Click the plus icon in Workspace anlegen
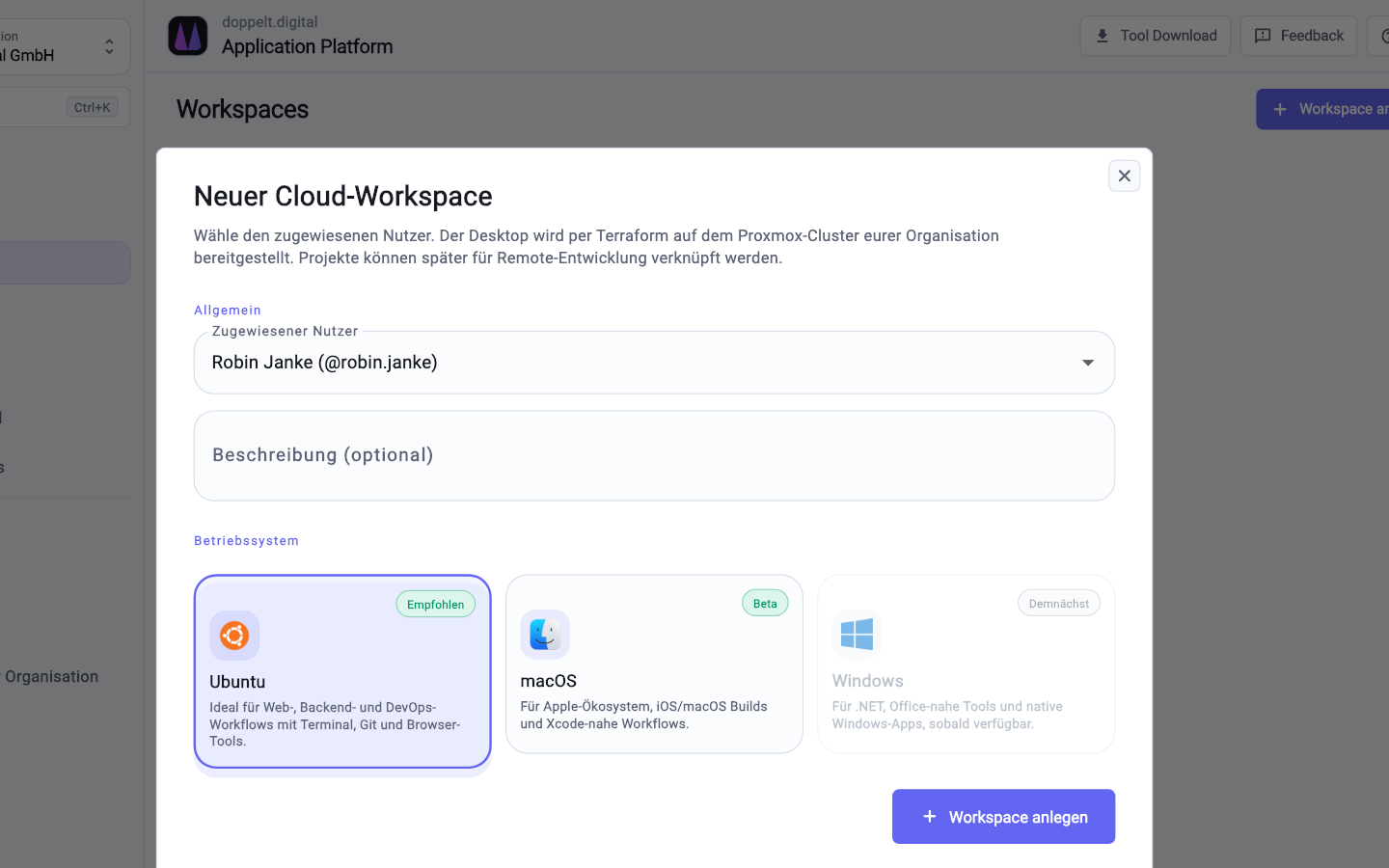Viewport: 1389px width, 868px height. [x=929, y=817]
